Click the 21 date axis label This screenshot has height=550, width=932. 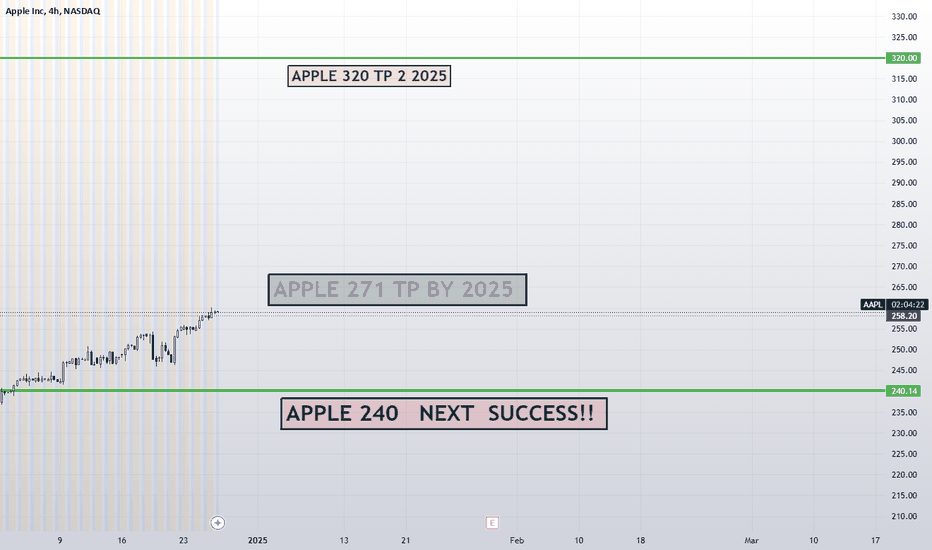pyautogui.click(x=405, y=540)
